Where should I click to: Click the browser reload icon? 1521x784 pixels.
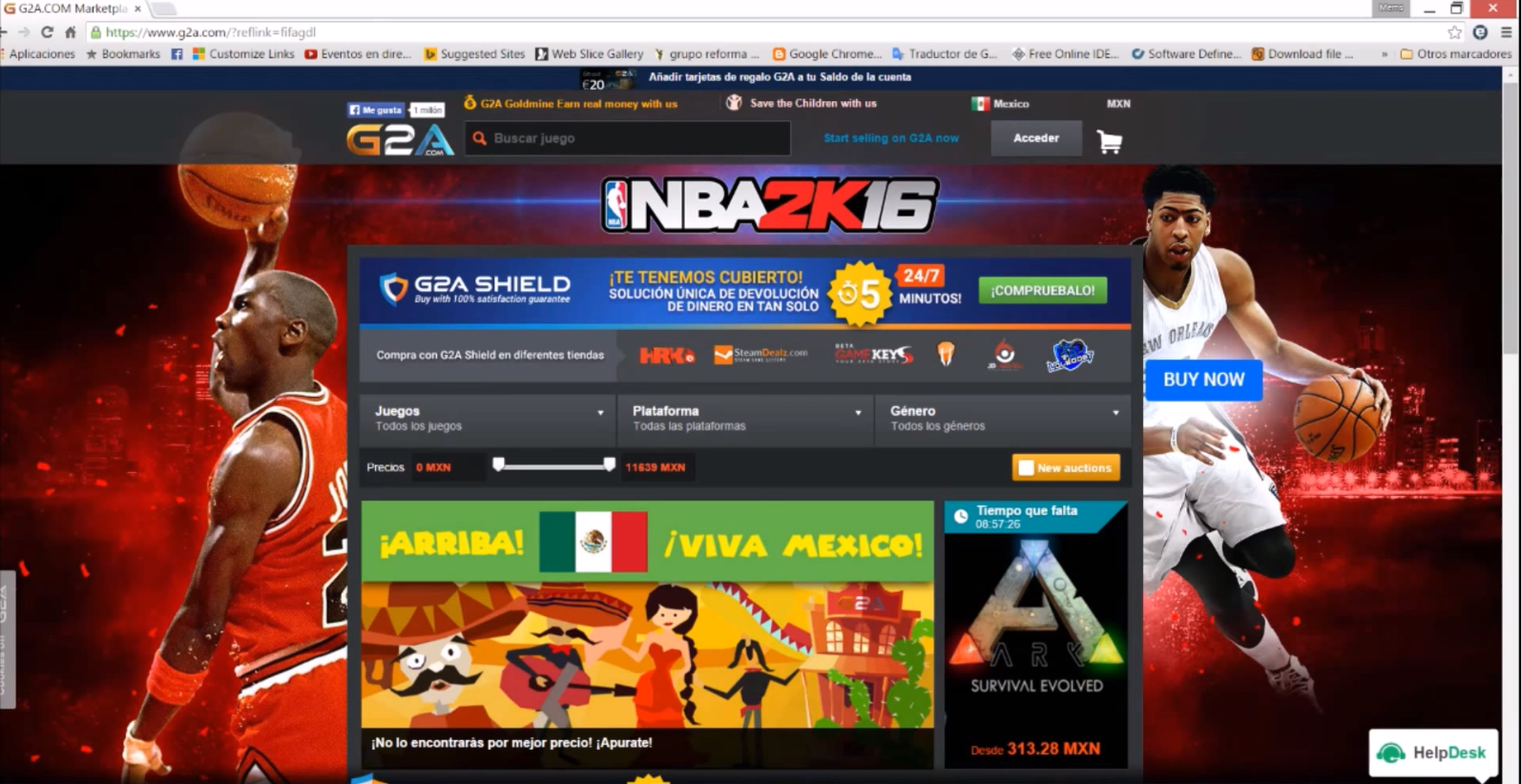tap(47, 31)
